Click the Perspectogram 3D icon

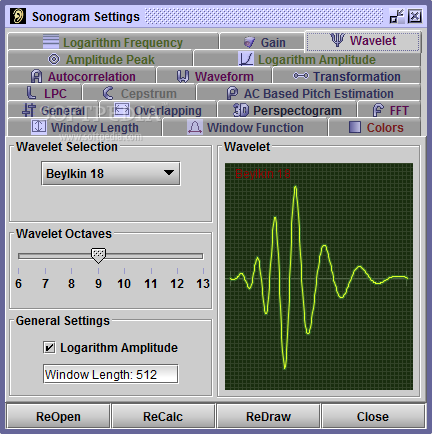[x=241, y=110]
